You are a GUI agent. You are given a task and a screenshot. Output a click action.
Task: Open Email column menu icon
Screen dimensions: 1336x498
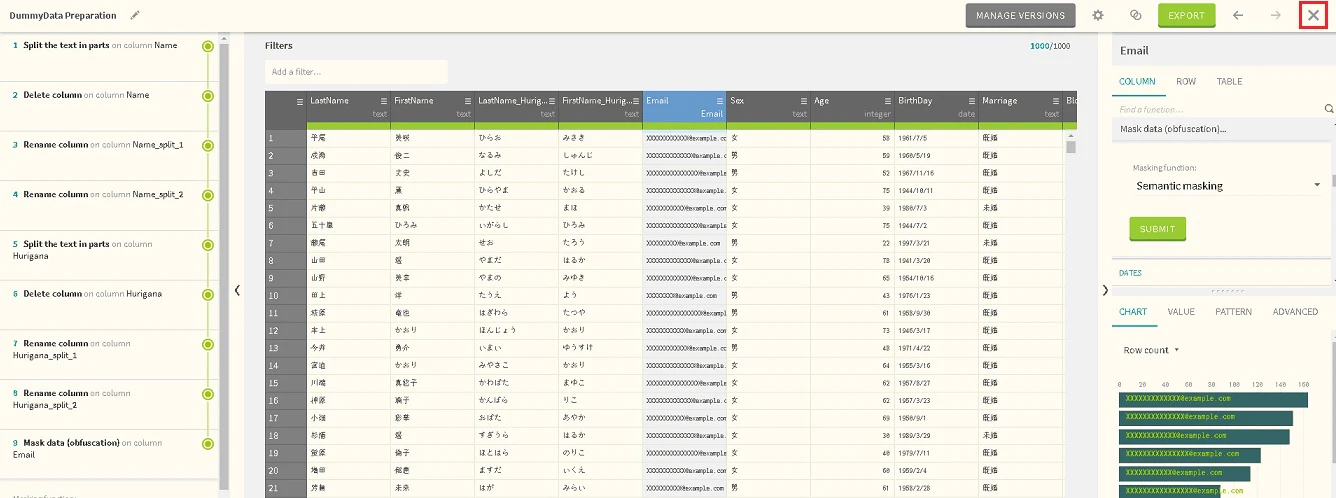[719, 101]
